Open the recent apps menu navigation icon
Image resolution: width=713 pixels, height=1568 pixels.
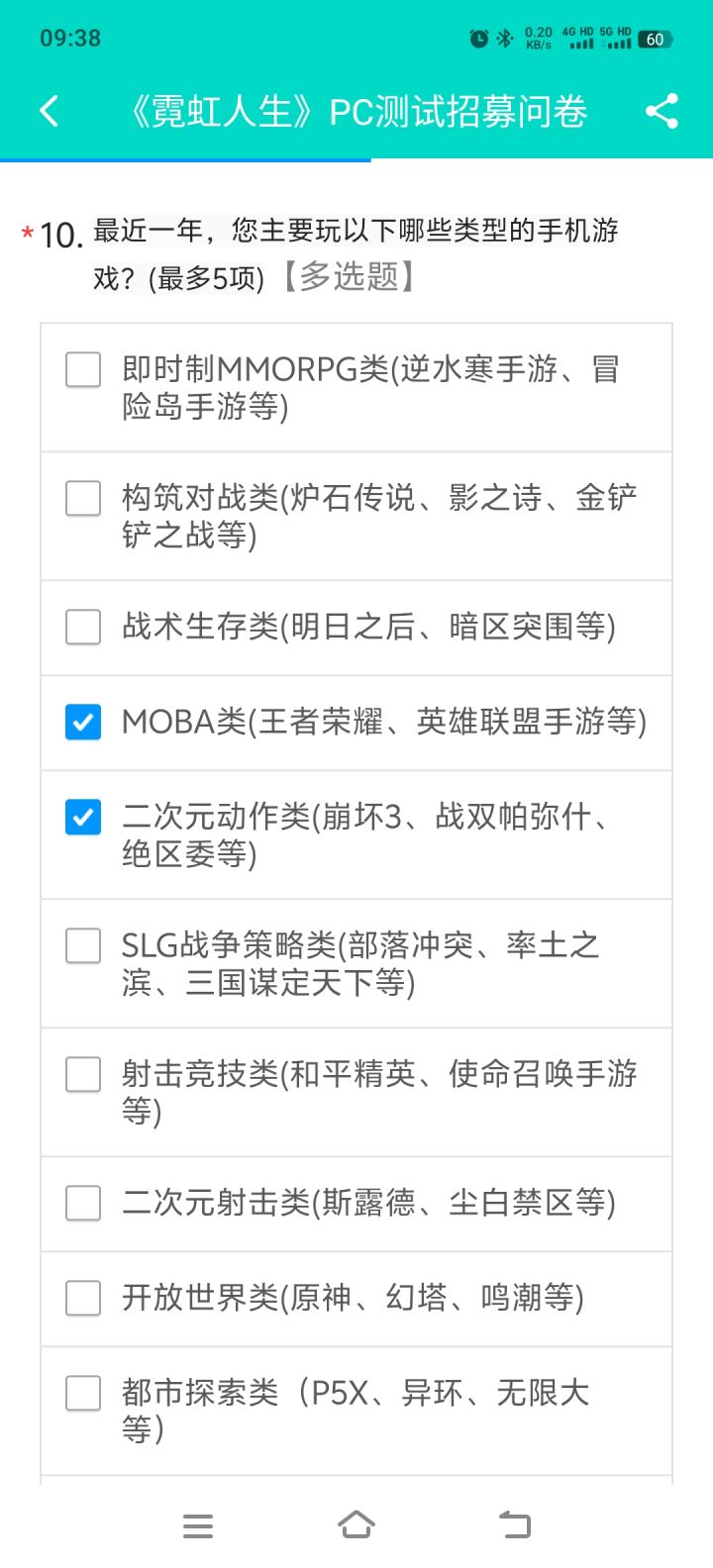pyautogui.click(x=198, y=1525)
